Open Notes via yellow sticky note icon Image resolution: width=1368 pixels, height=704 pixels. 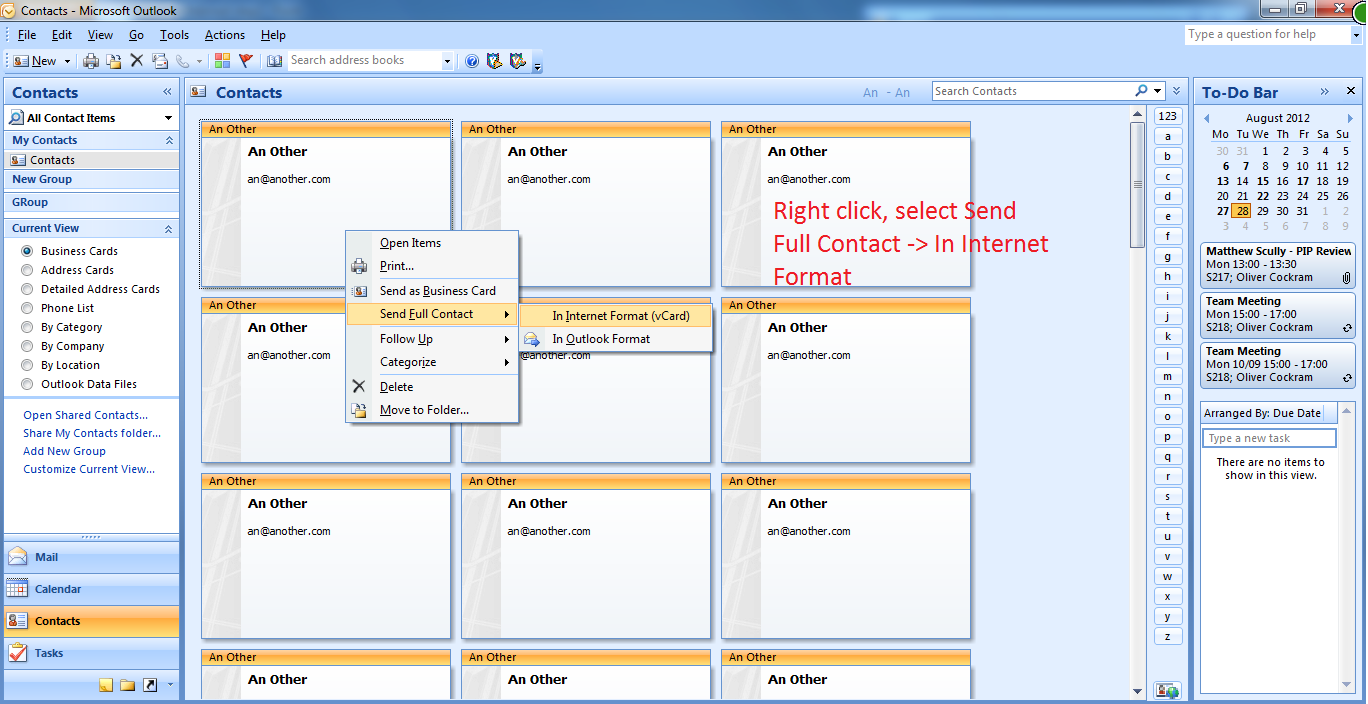click(x=105, y=685)
